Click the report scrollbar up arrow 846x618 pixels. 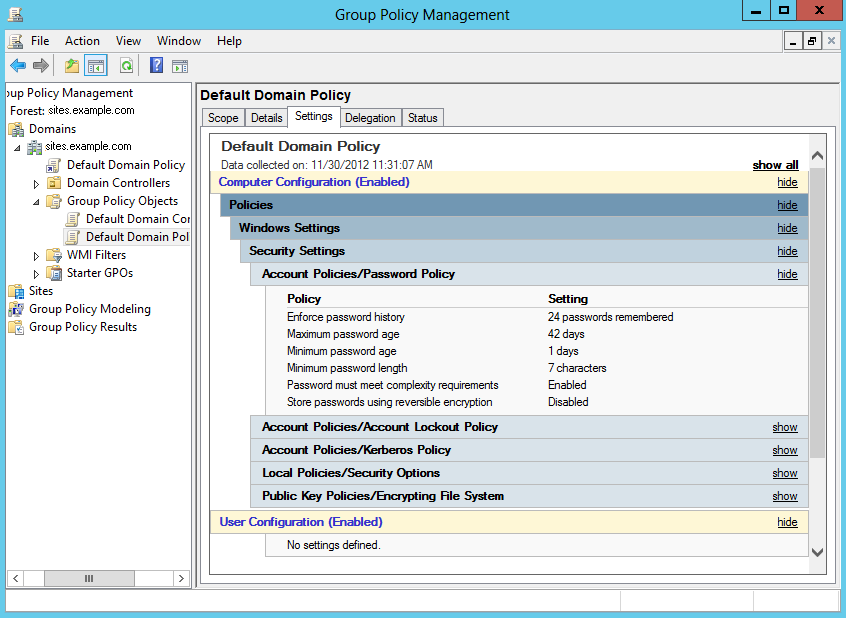(x=817, y=156)
